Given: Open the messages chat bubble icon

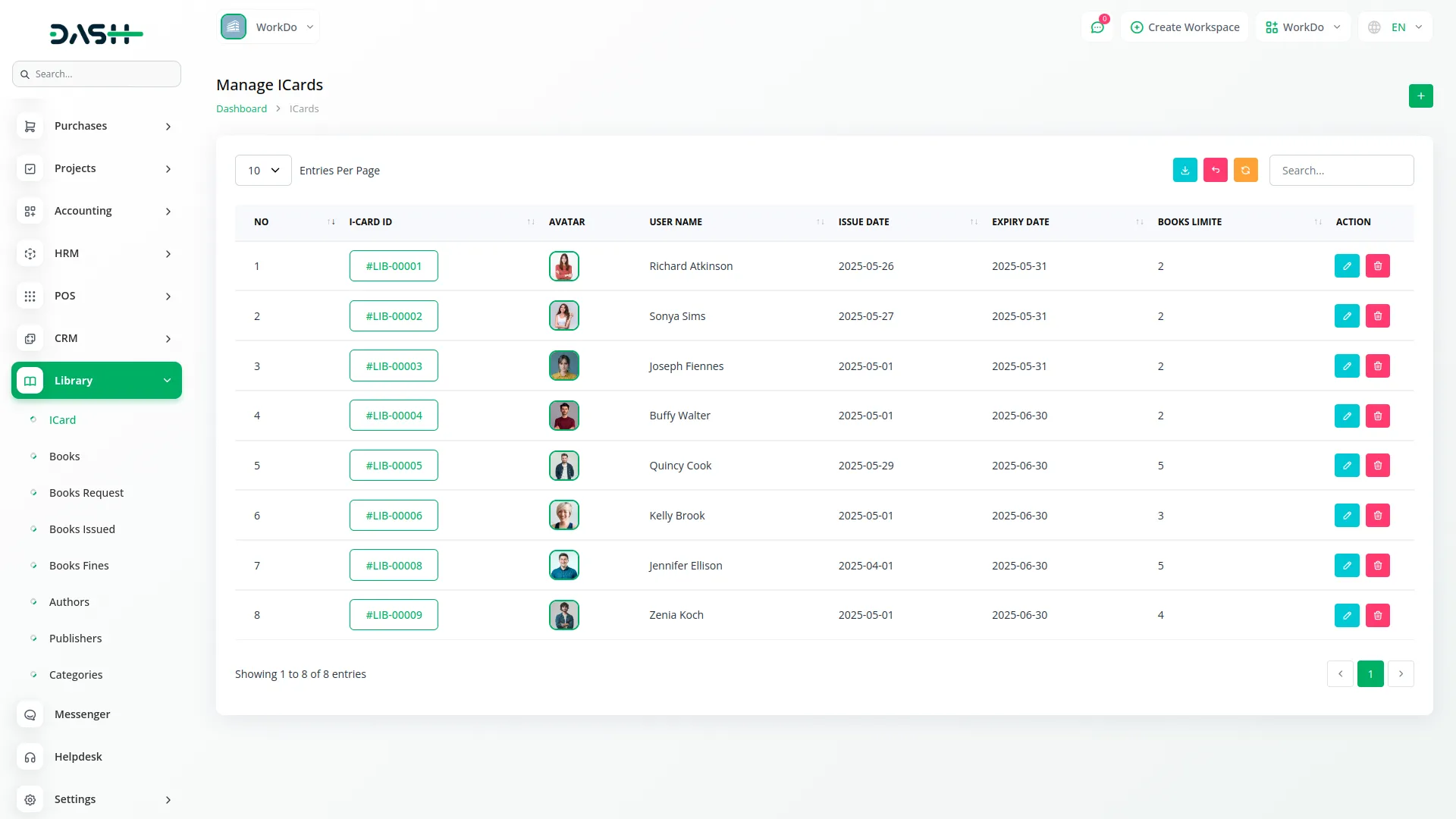Looking at the screenshot, I should click(1097, 27).
